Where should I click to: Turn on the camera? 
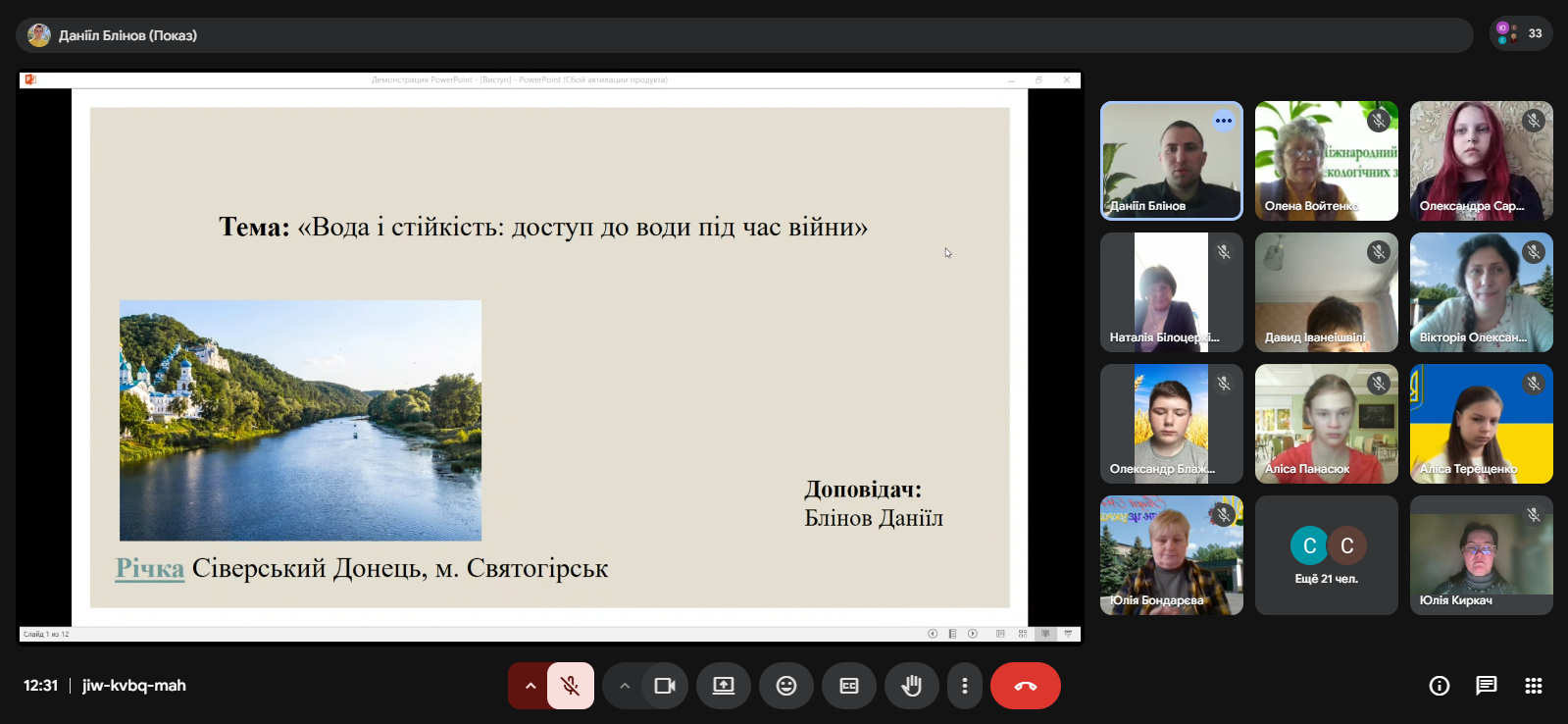pos(665,686)
